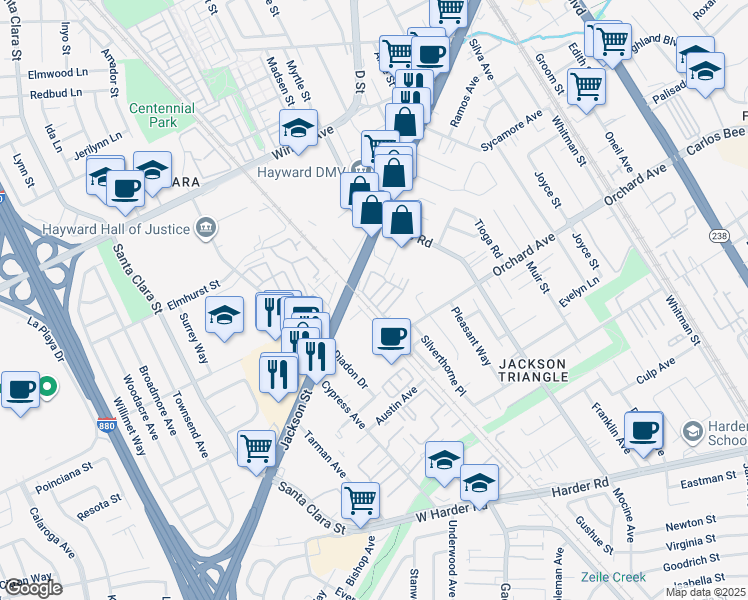The image size is (748, 600).
Task: Click the Interstate 880 highway shield
Action: (x=106, y=425)
